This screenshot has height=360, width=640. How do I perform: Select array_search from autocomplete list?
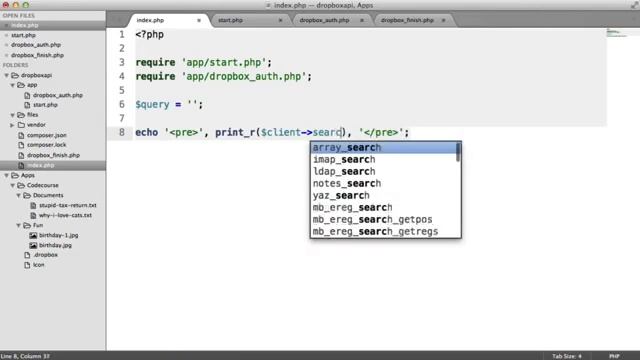383,147
